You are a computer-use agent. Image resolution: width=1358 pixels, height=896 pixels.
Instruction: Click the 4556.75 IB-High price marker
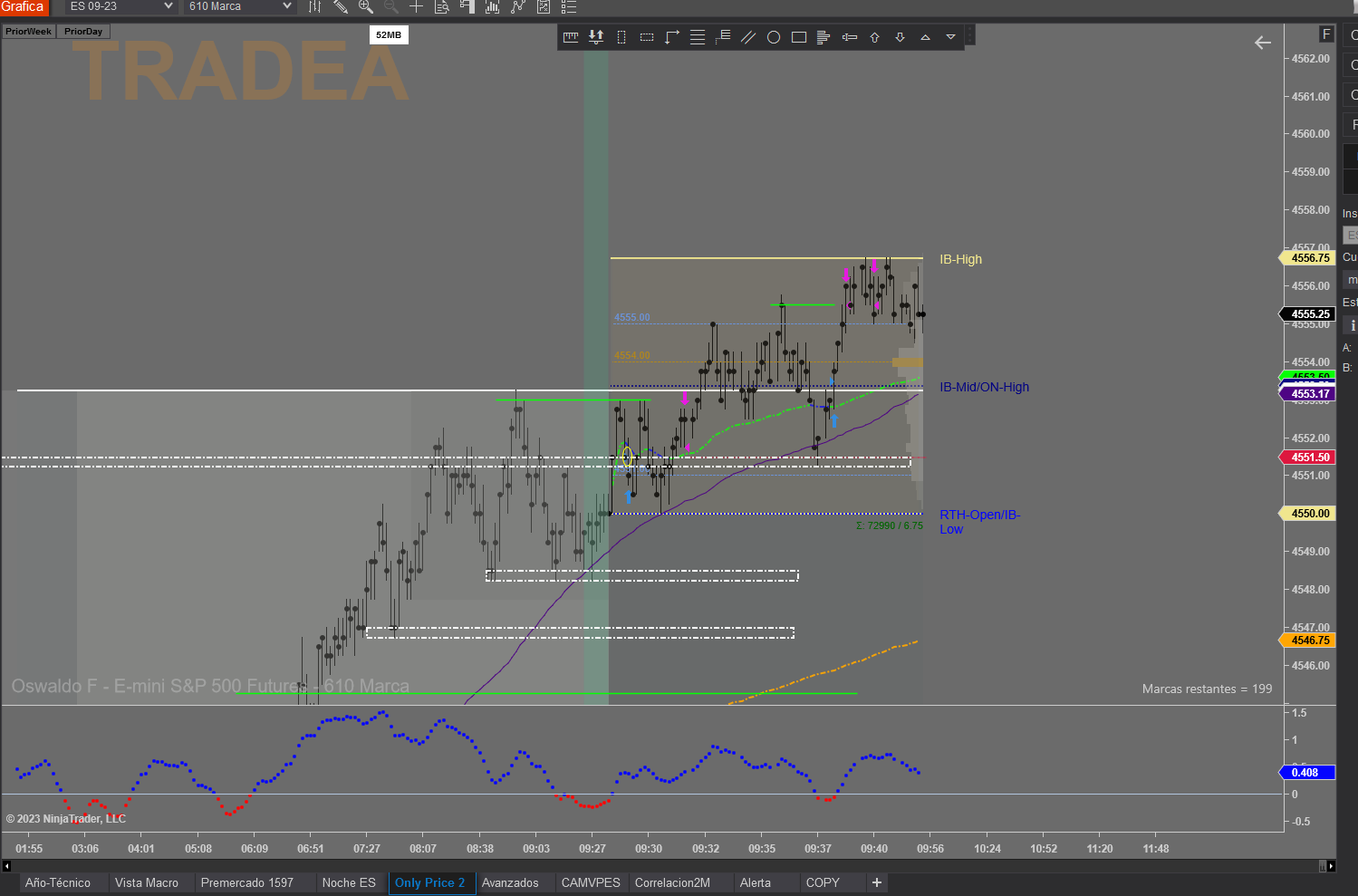click(1310, 258)
